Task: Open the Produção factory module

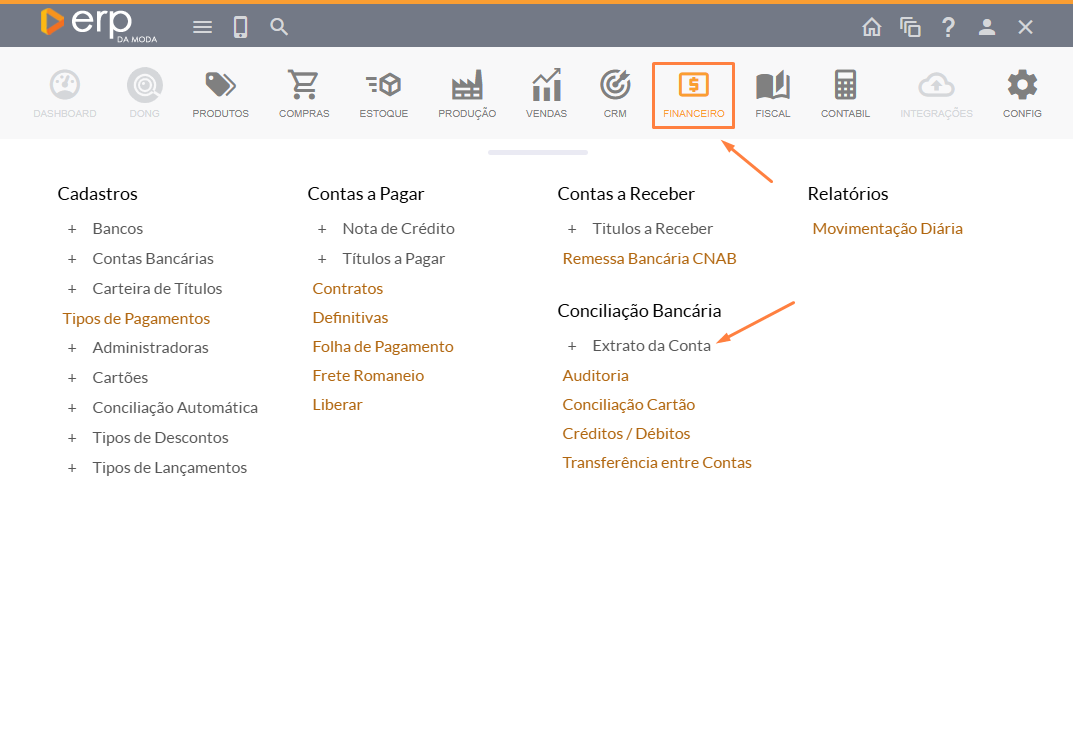Action: [467, 95]
